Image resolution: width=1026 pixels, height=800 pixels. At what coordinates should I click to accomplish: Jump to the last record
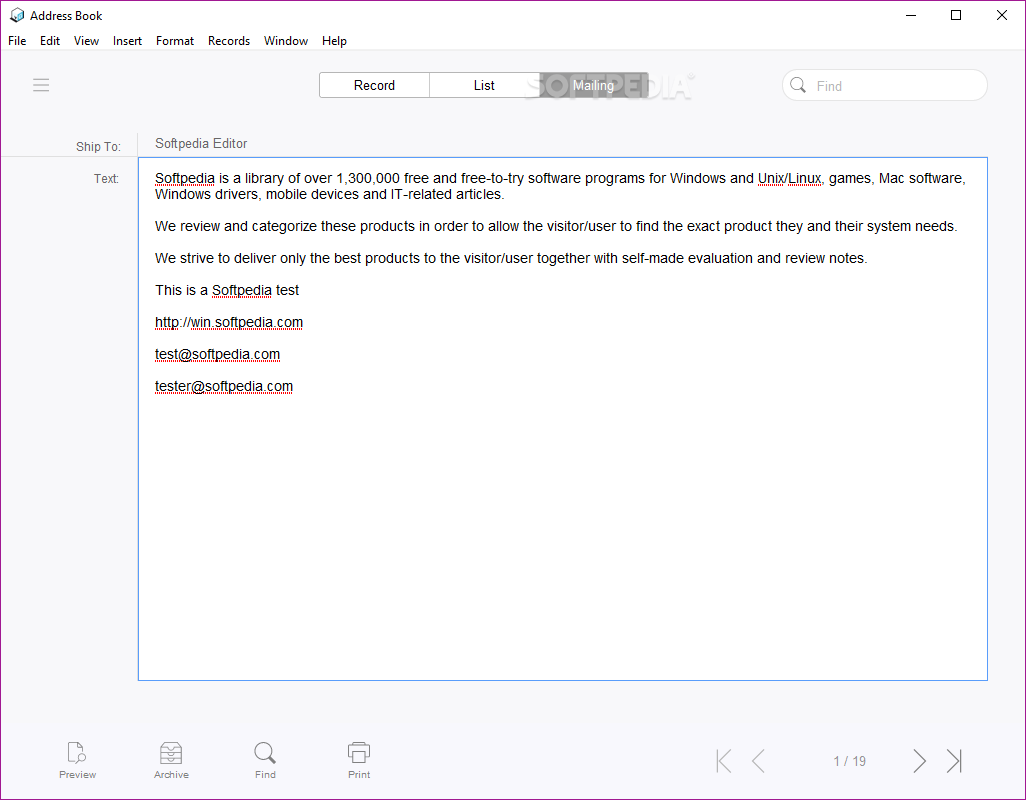tap(955, 761)
